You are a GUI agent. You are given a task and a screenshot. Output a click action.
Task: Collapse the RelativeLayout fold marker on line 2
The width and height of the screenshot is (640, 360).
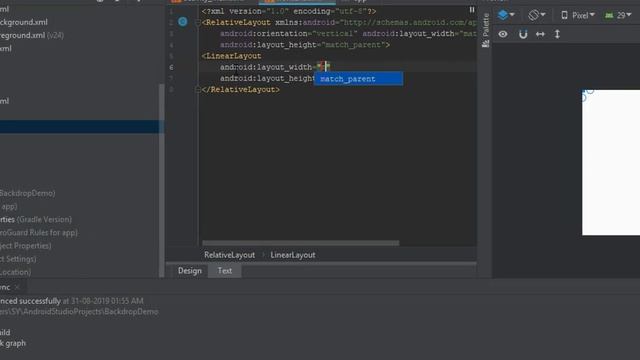click(198, 22)
